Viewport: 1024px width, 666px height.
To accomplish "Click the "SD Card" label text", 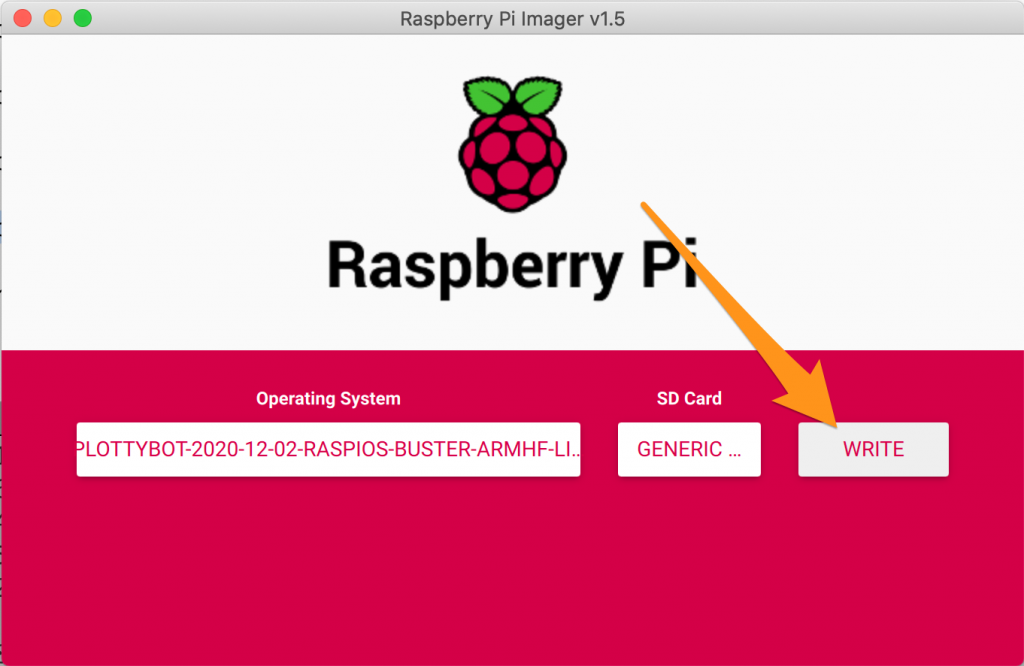I will click(x=689, y=398).
